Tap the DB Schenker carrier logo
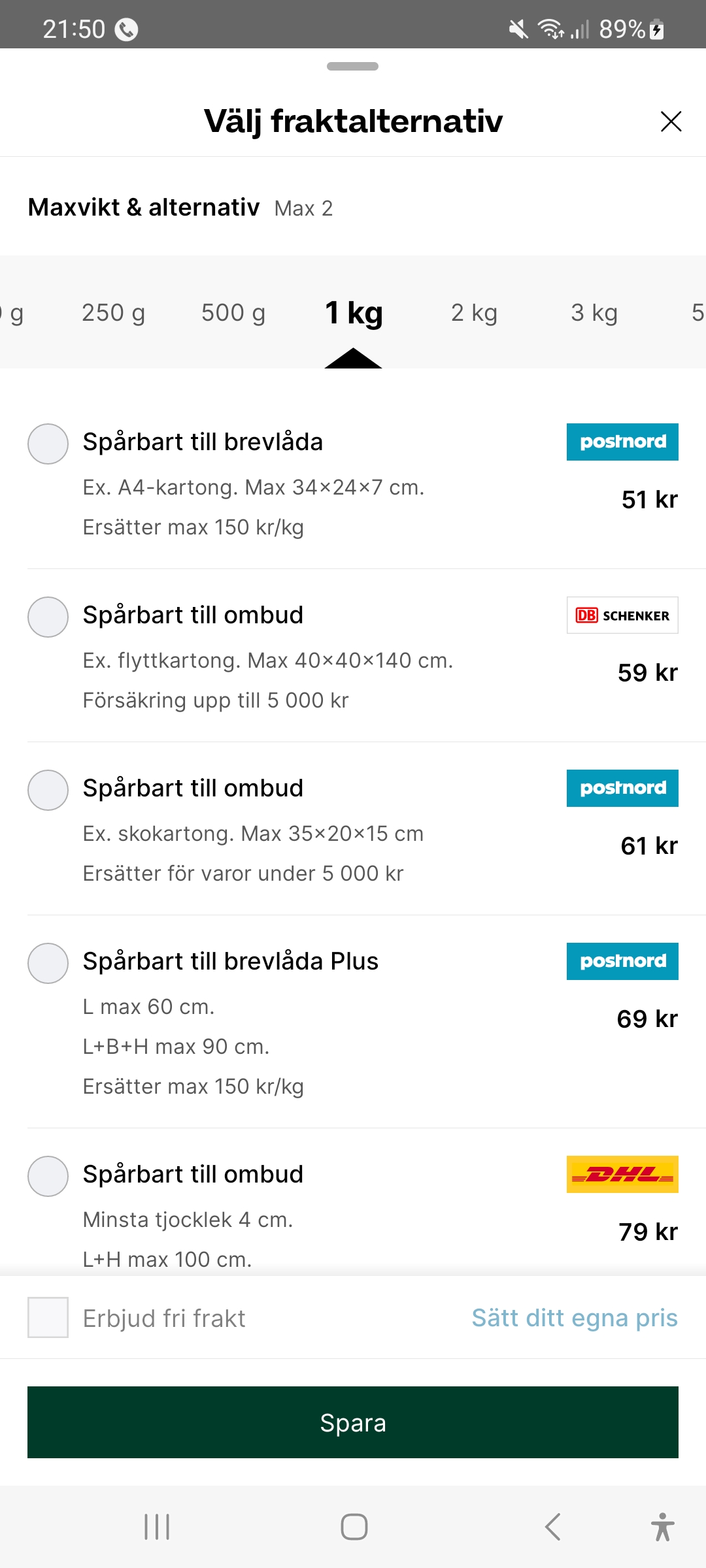 tap(622, 615)
